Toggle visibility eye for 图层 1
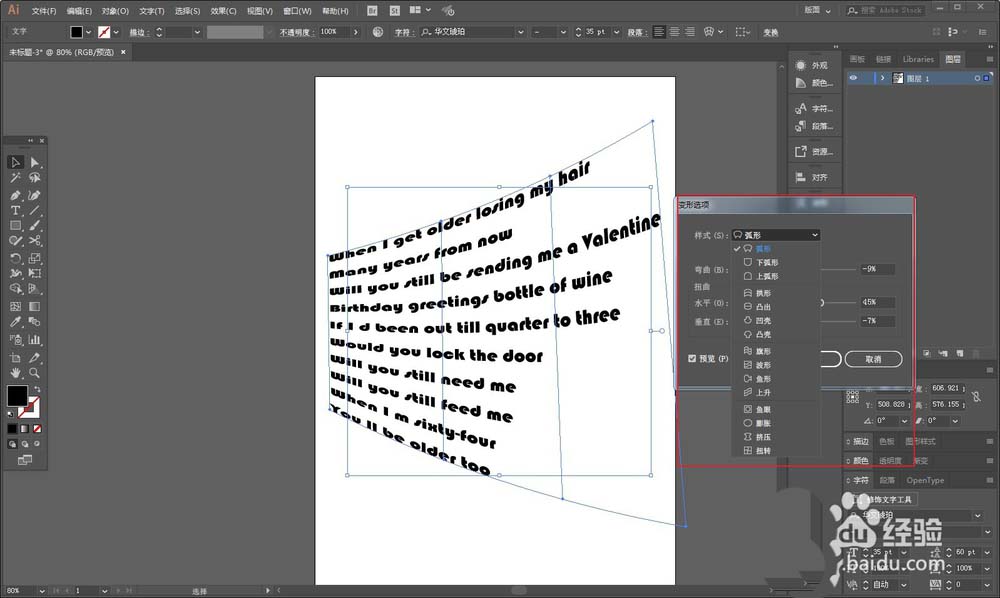The width and height of the screenshot is (1000, 598). click(853, 78)
